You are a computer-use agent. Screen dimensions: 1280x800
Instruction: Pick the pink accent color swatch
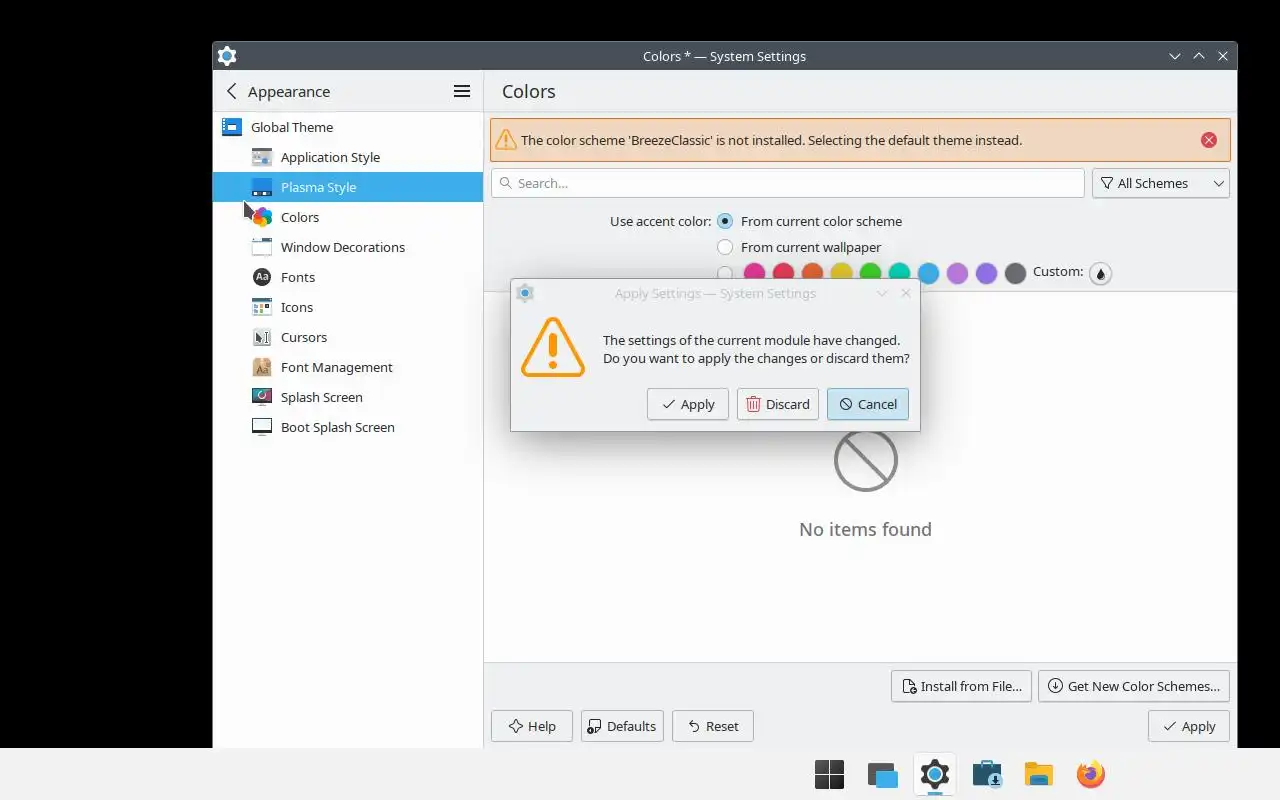pos(754,273)
